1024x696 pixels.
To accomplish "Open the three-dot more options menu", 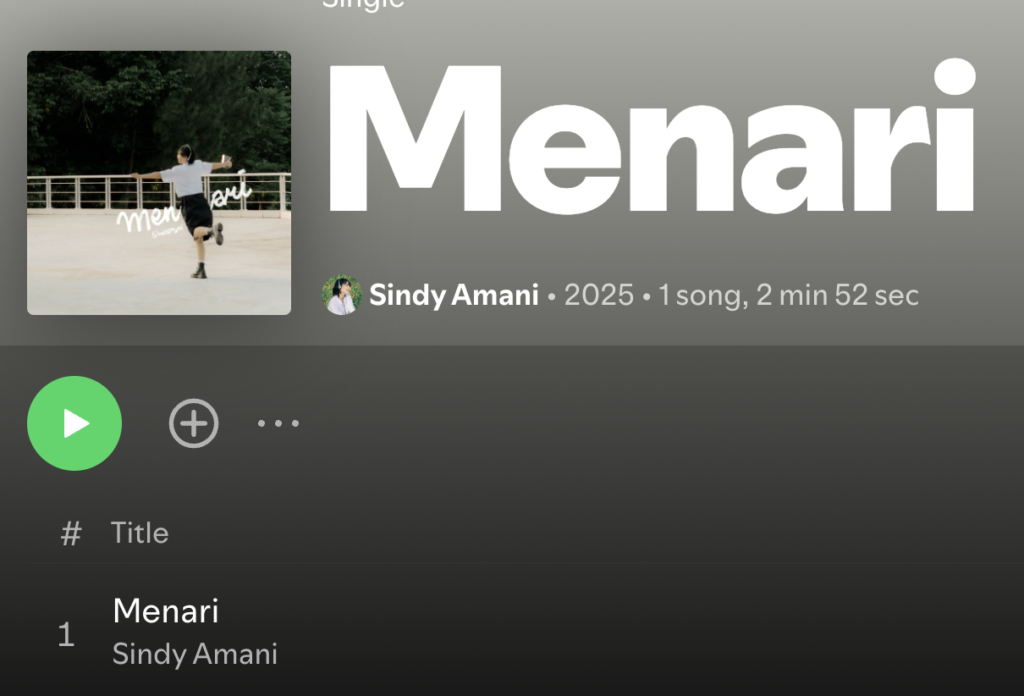I will click(278, 423).
